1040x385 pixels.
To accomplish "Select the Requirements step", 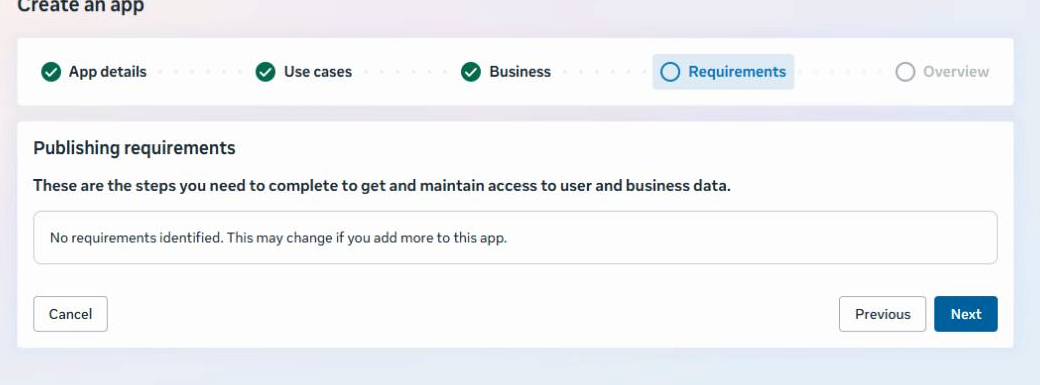I will coord(724,72).
